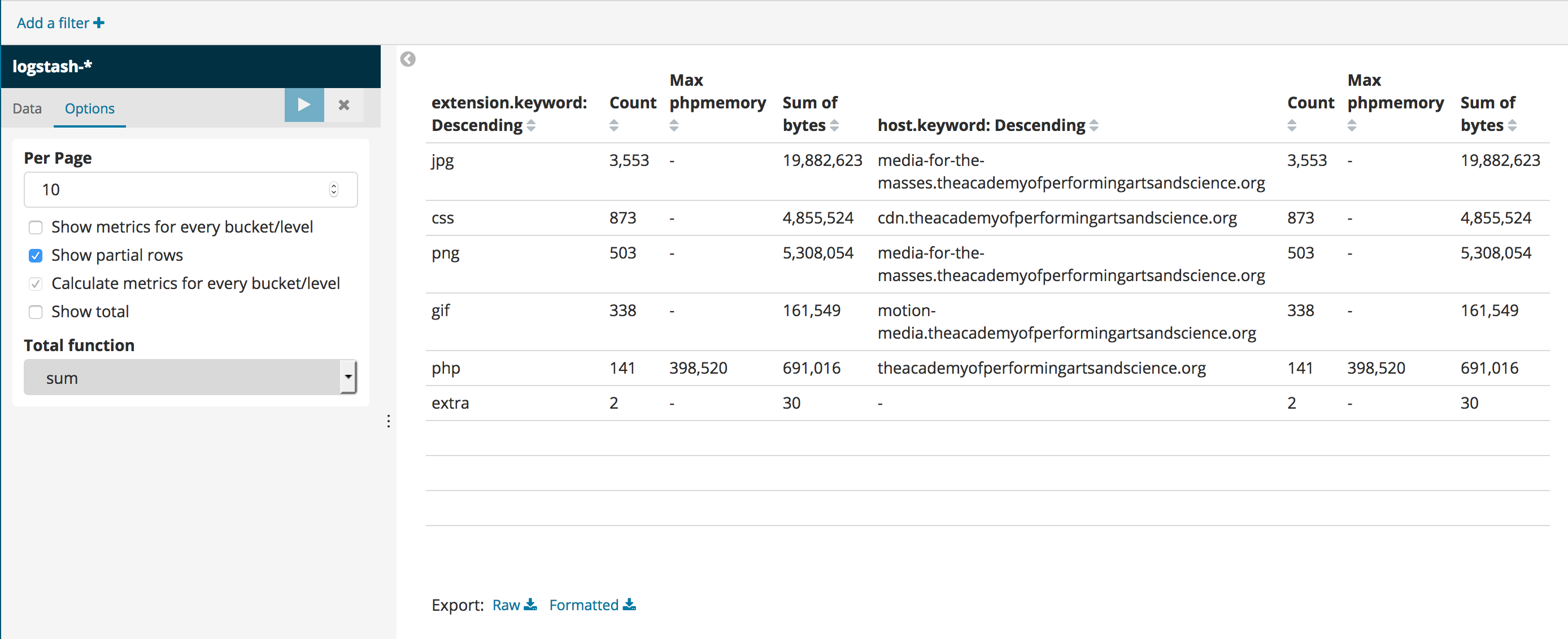Sort the Count column ascending
The image size is (1568, 639).
tap(613, 122)
